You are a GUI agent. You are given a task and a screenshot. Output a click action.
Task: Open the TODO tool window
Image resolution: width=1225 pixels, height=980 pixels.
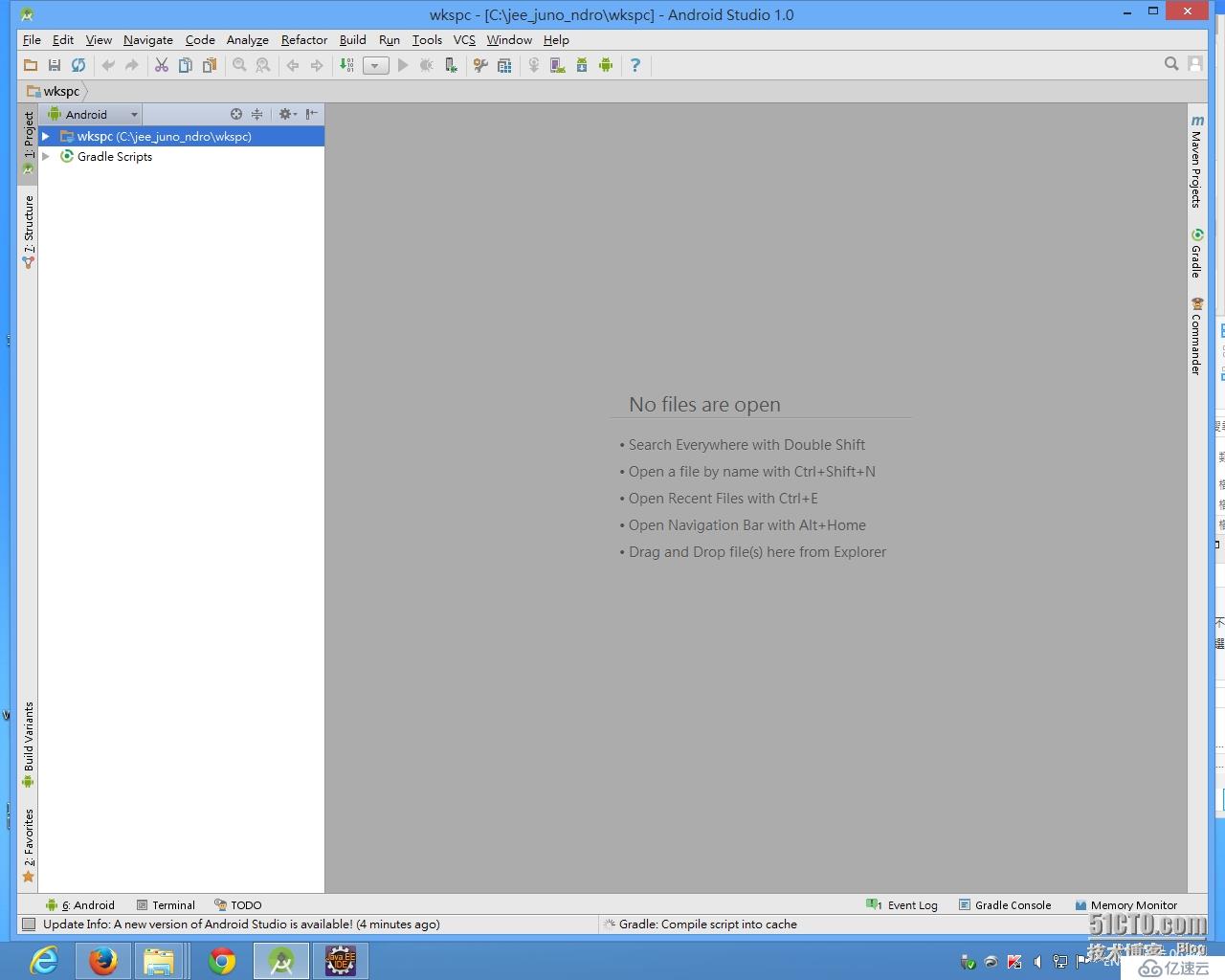click(x=238, y=904)
